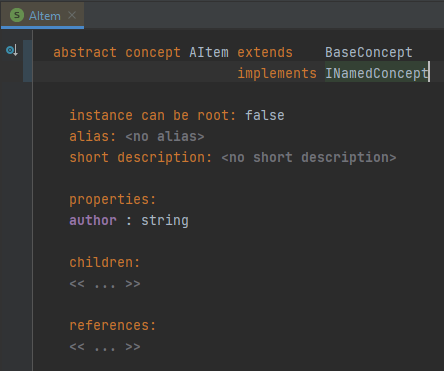Select the AItem tab
444x371 pixels.
click(43, 15)
